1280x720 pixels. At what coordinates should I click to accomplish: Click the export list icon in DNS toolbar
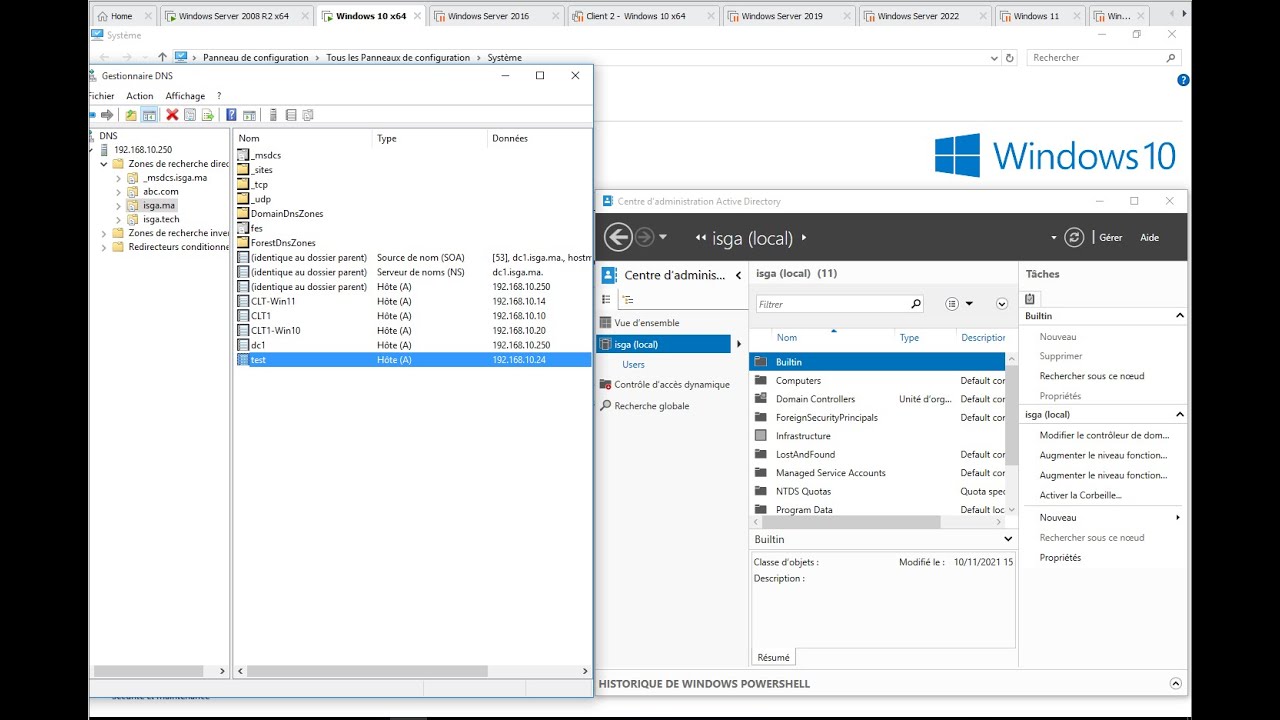point(208,115)
